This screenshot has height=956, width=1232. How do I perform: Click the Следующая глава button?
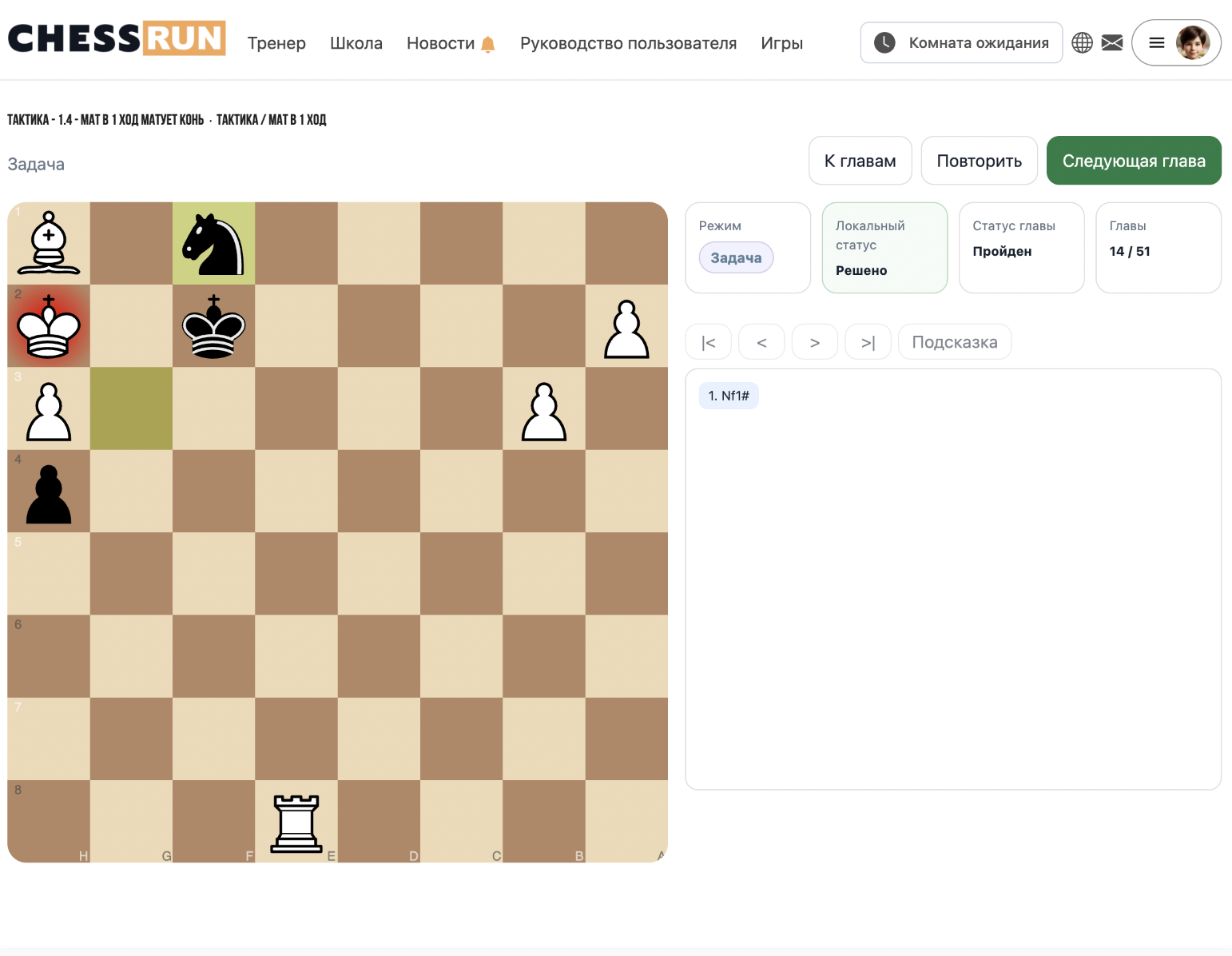(1134, 161)
